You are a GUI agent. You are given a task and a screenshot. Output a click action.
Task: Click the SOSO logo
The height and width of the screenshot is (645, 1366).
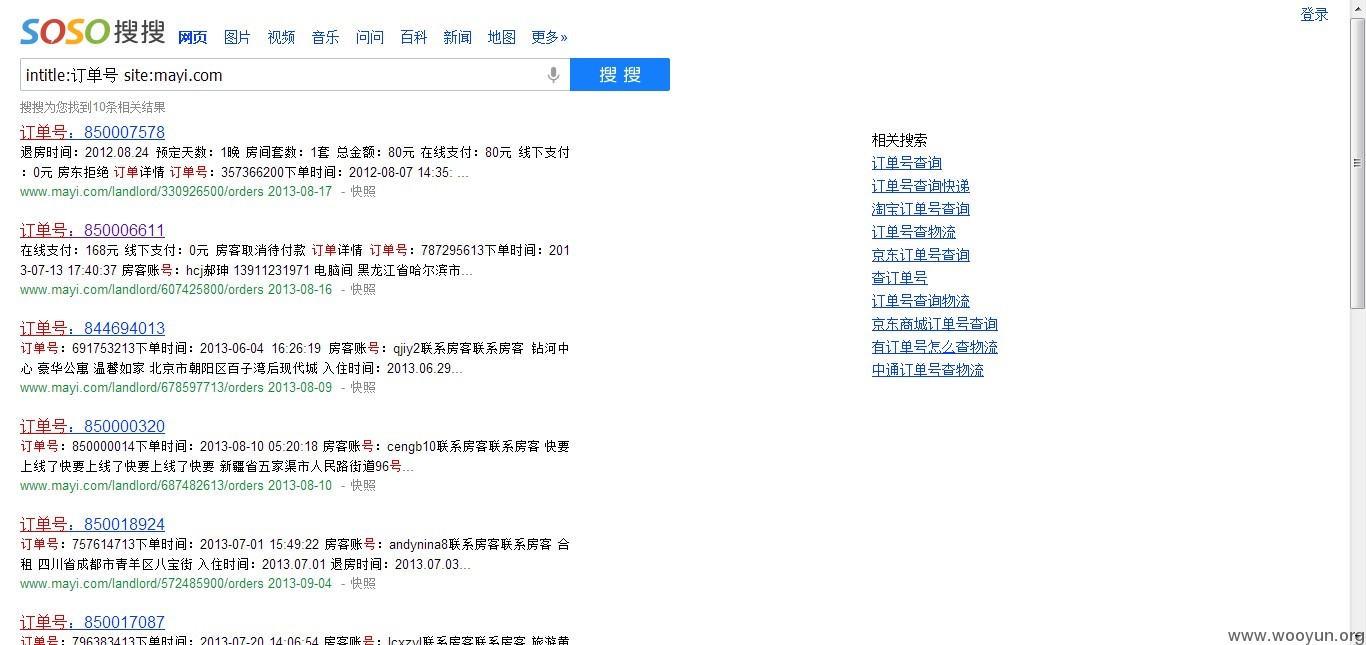(93, 32)
